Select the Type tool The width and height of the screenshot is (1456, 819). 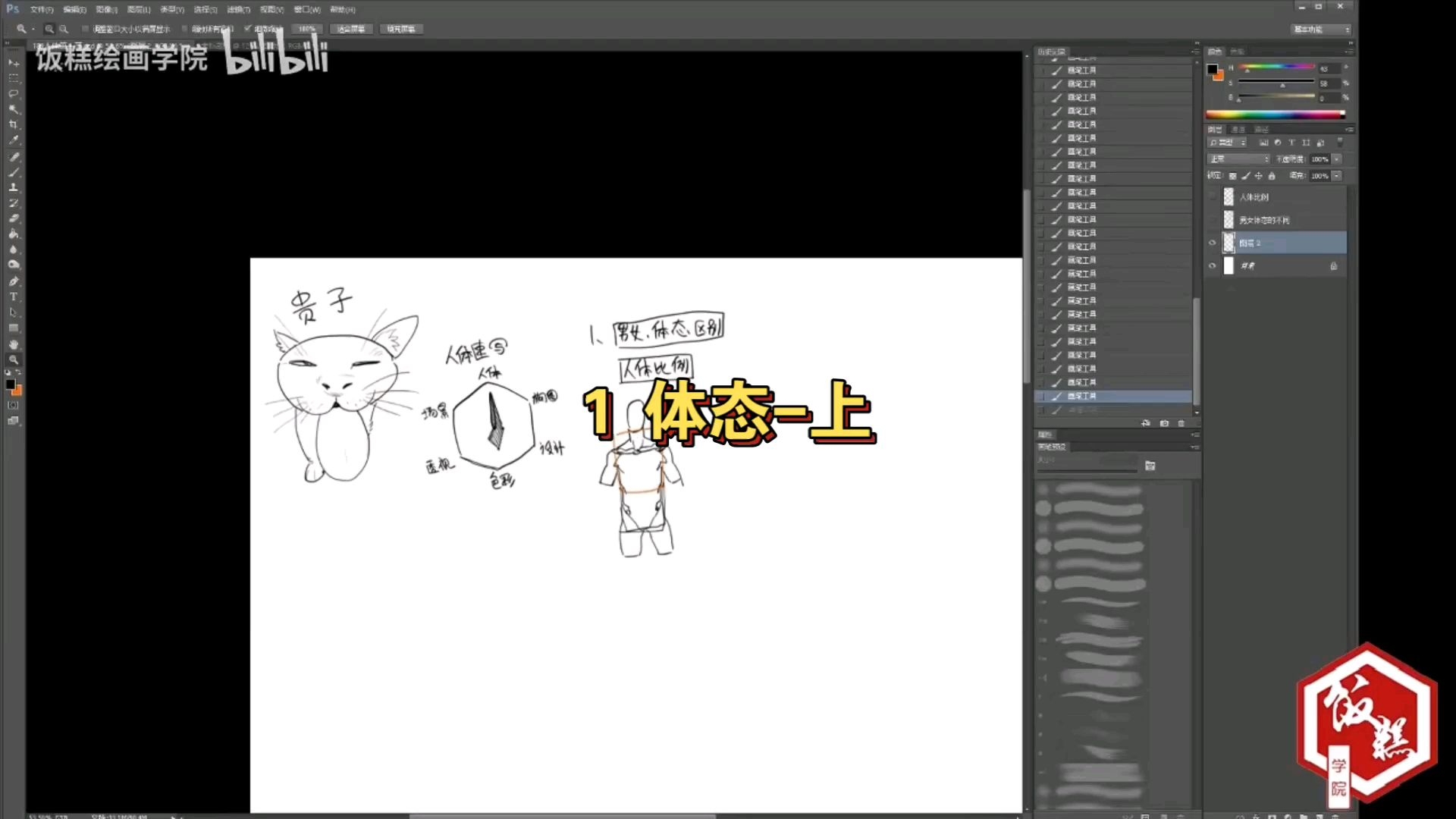tap(13, 297)
